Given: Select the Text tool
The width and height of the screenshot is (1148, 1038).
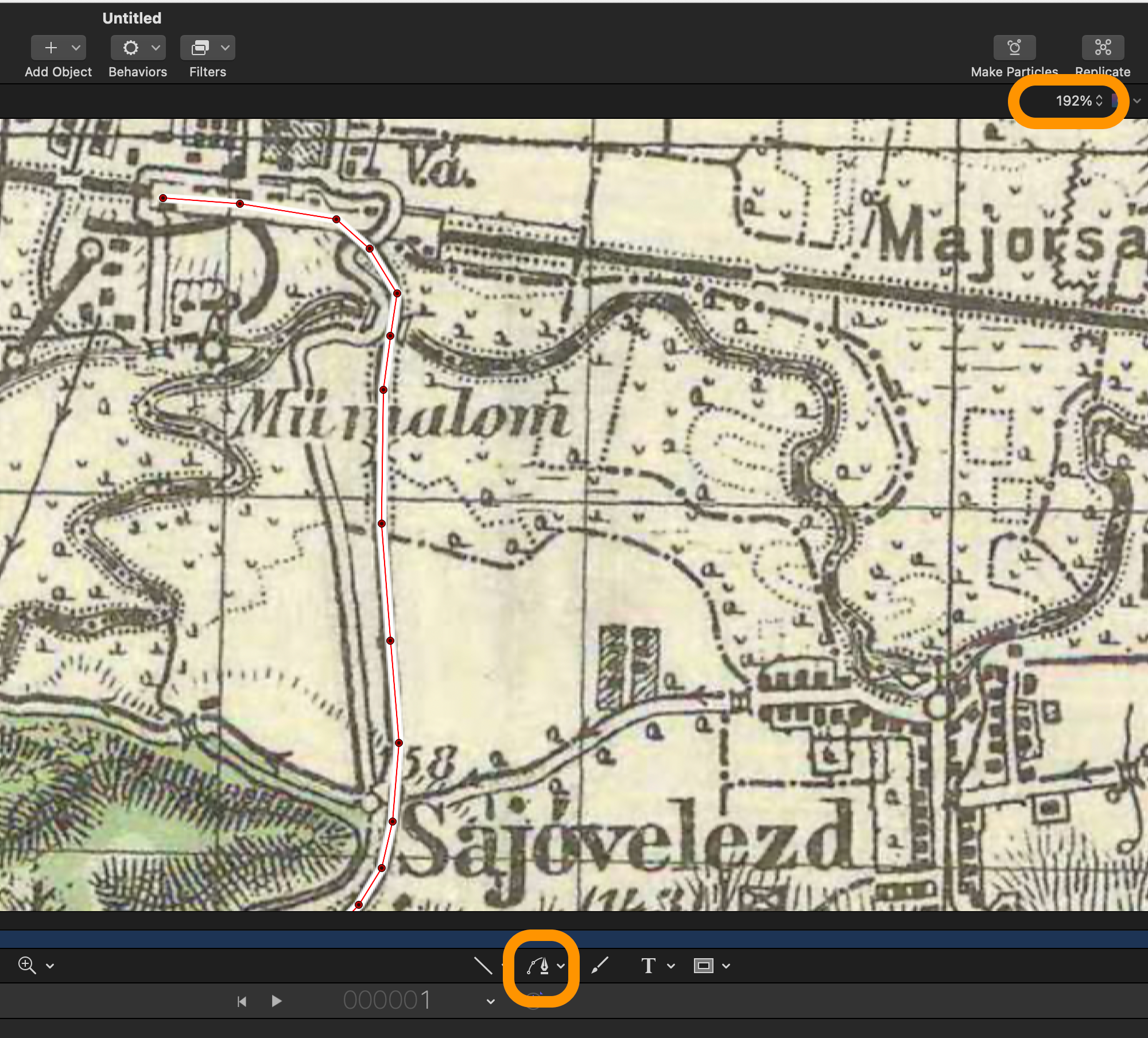Looking at the screenshot, I should coord(648,966).
